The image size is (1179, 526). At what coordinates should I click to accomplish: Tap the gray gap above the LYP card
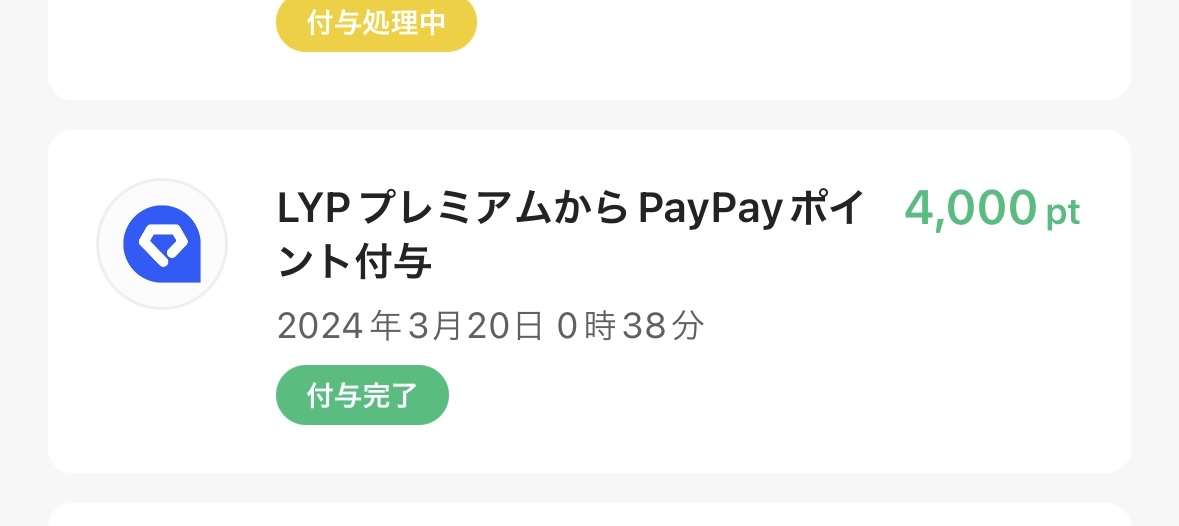pos(590,115)
